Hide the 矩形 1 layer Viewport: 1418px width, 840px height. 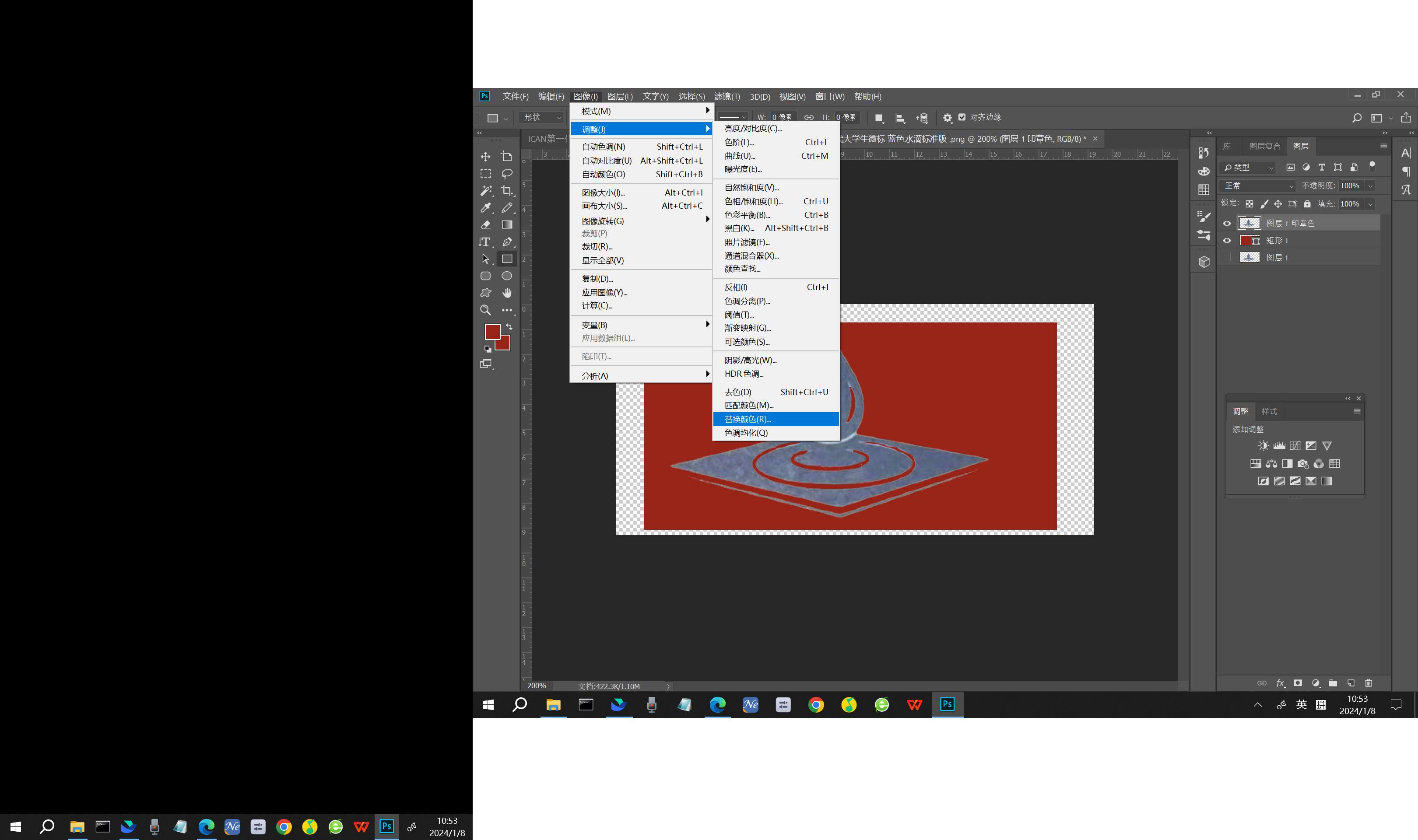(x=1226, y=240)
